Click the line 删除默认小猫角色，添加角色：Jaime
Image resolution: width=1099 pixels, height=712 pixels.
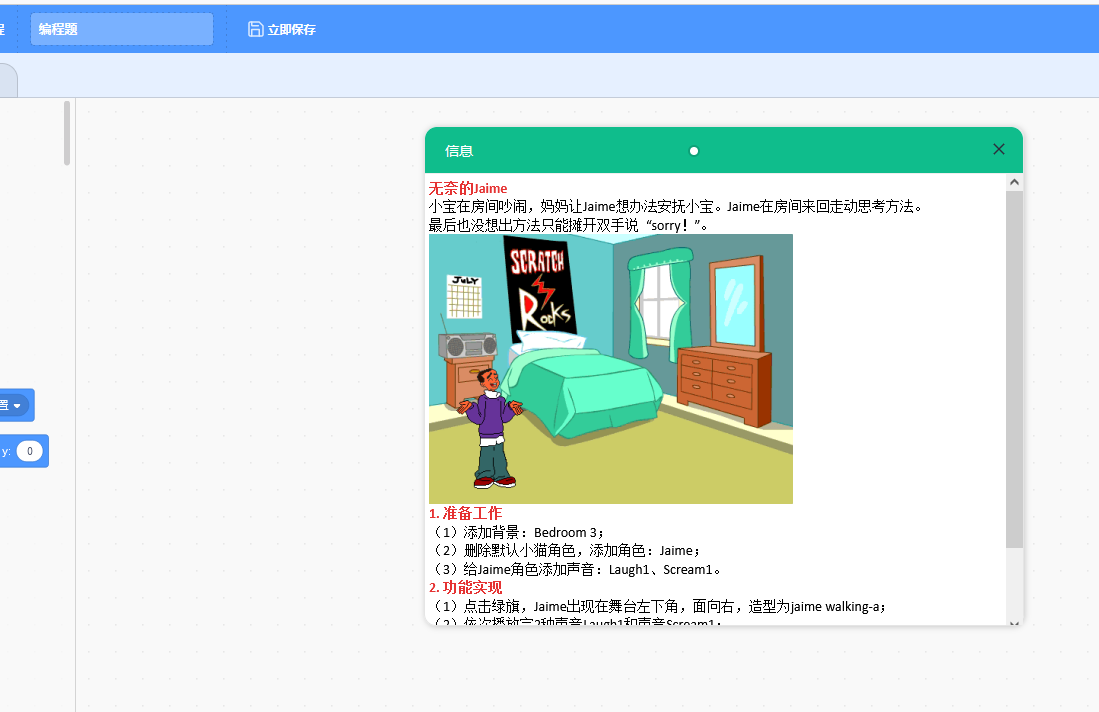pos(566,551)
